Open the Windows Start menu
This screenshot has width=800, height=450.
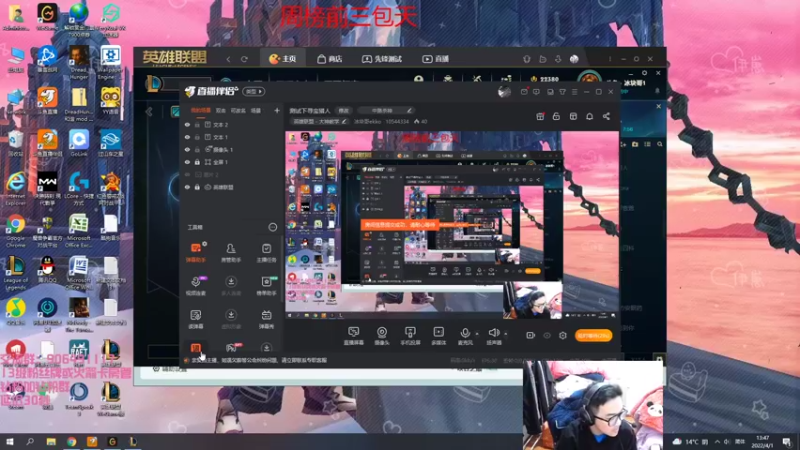coord(9,442)
